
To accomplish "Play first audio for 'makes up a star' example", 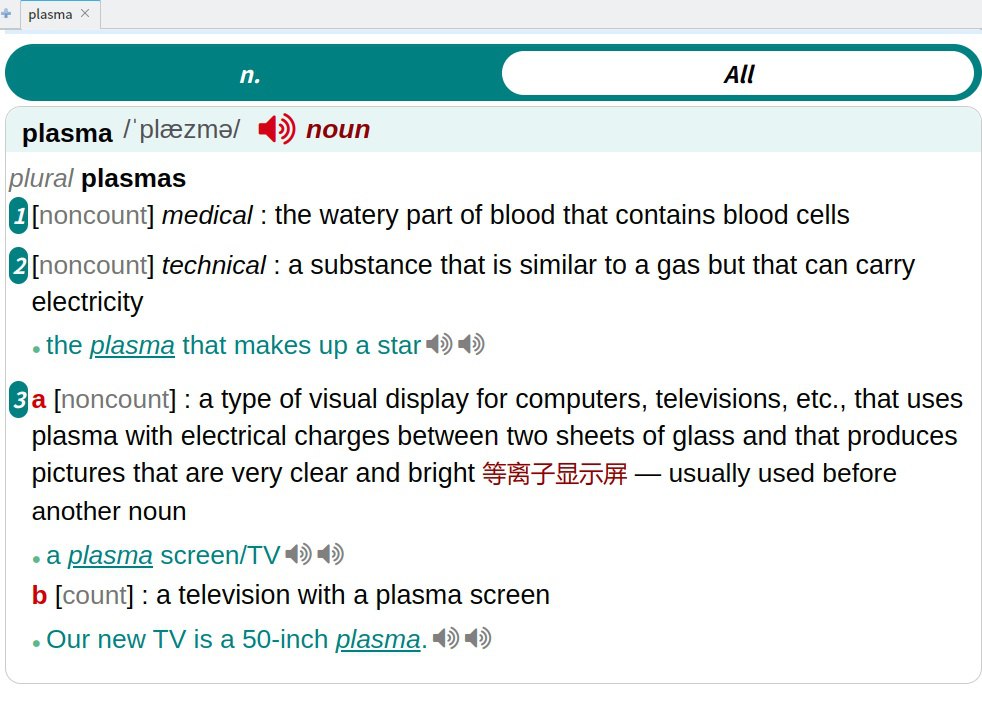I will (x=438, y=345).
